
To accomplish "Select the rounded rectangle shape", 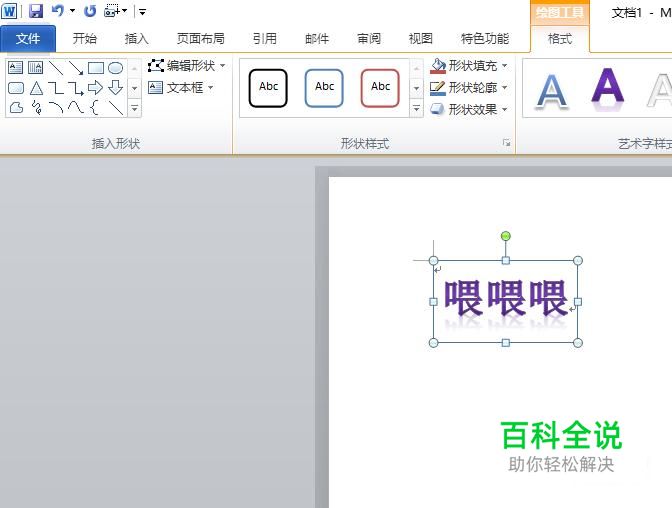I will [16, 88].
